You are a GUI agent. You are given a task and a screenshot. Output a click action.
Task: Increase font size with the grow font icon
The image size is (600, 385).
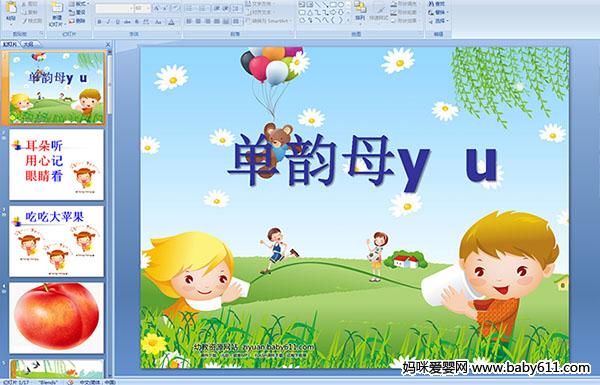pos(157,8)
